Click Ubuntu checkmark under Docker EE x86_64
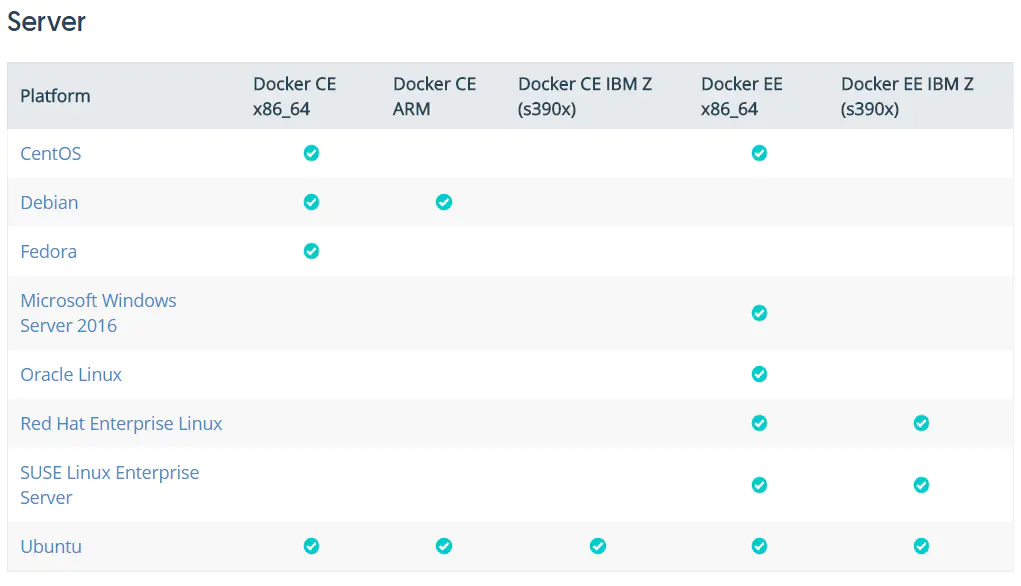 [x=759, y=546]
